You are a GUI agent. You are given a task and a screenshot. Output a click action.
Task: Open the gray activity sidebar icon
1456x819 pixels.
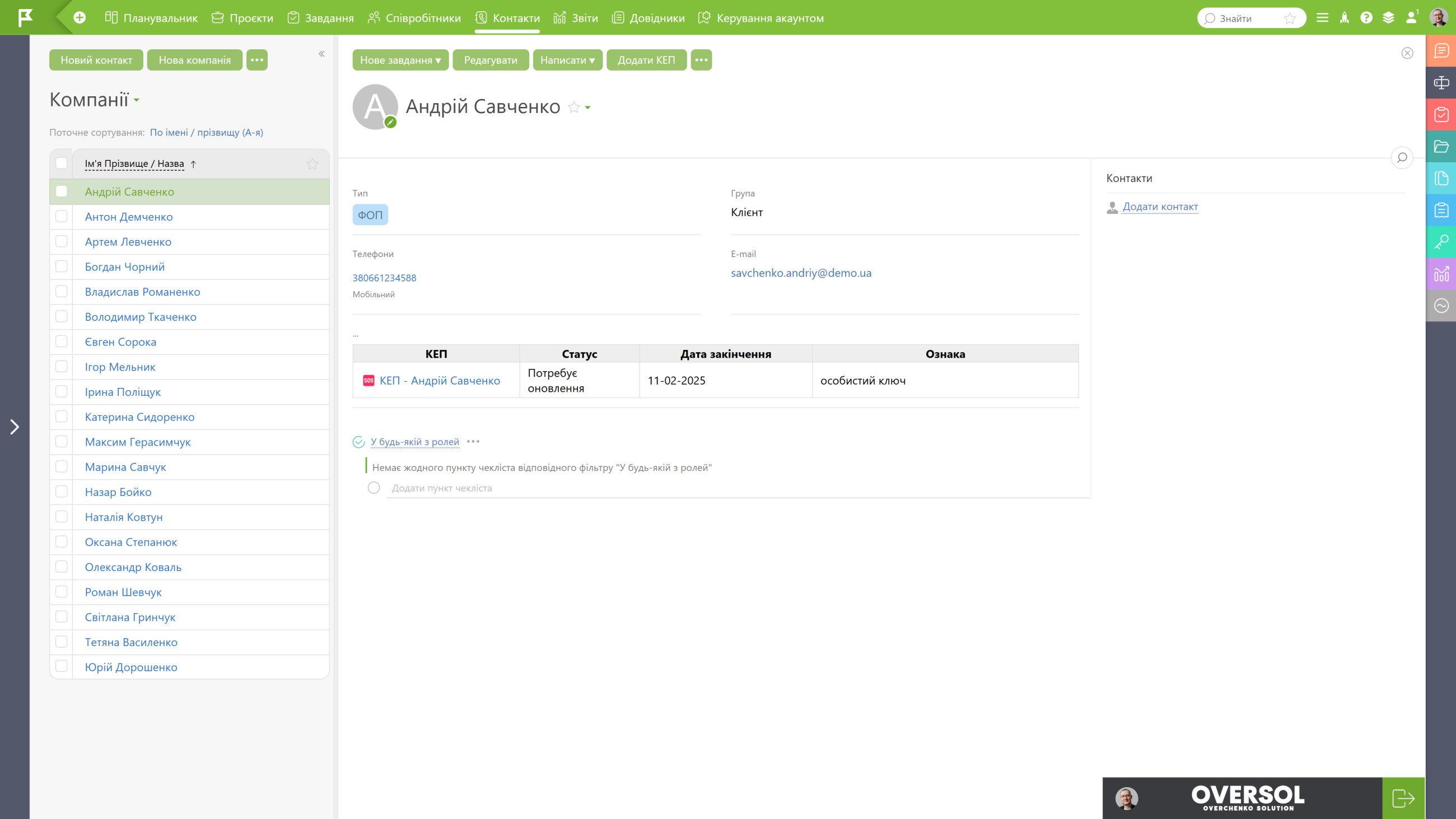[x=1441, y=306]
